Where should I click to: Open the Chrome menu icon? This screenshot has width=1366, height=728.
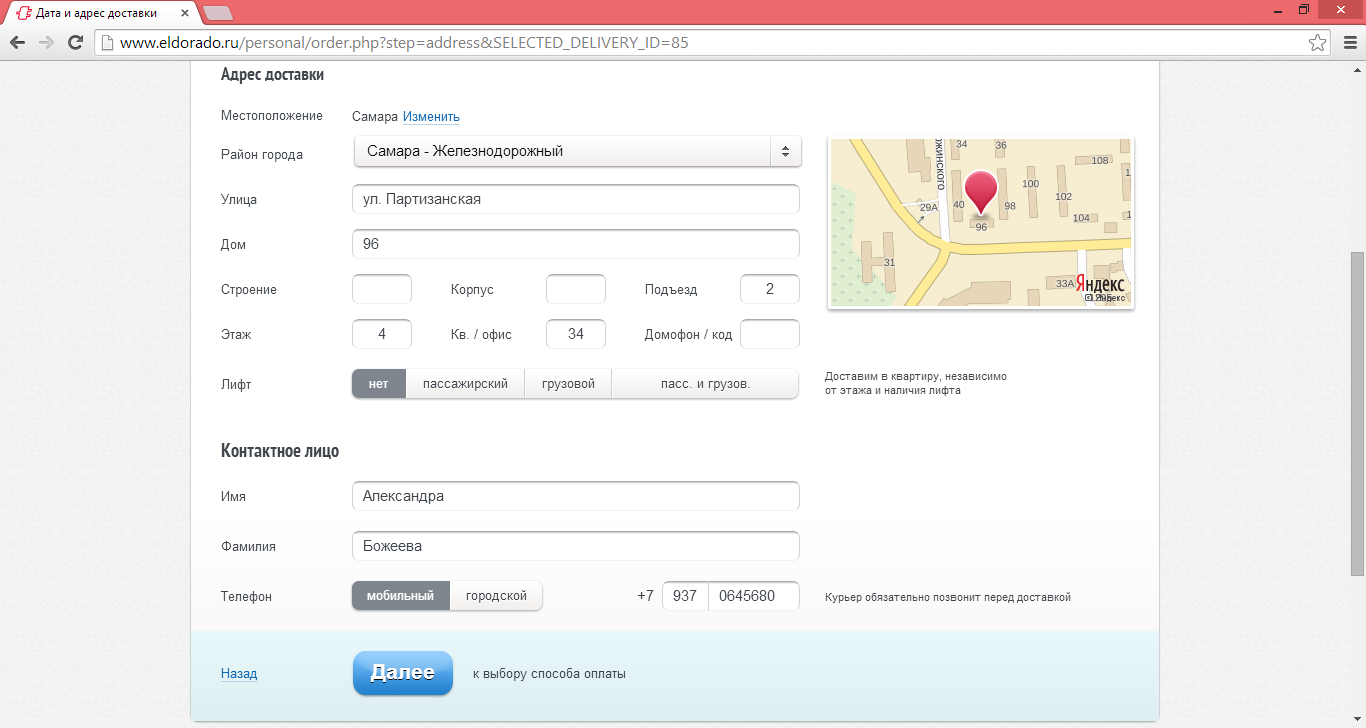coord(1346,43)
